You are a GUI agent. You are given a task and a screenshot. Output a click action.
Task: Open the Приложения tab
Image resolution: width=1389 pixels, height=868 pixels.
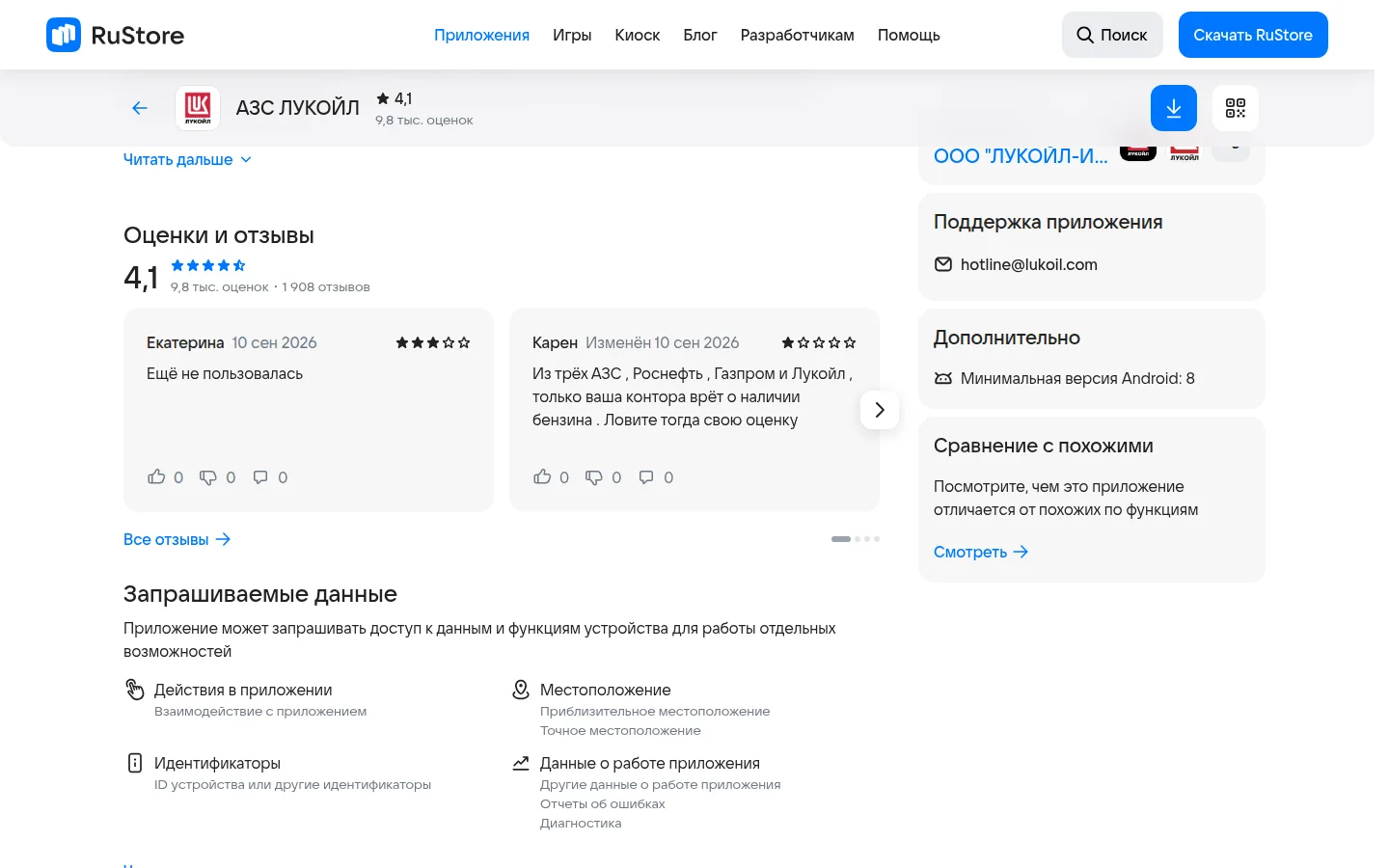point(481,35)
